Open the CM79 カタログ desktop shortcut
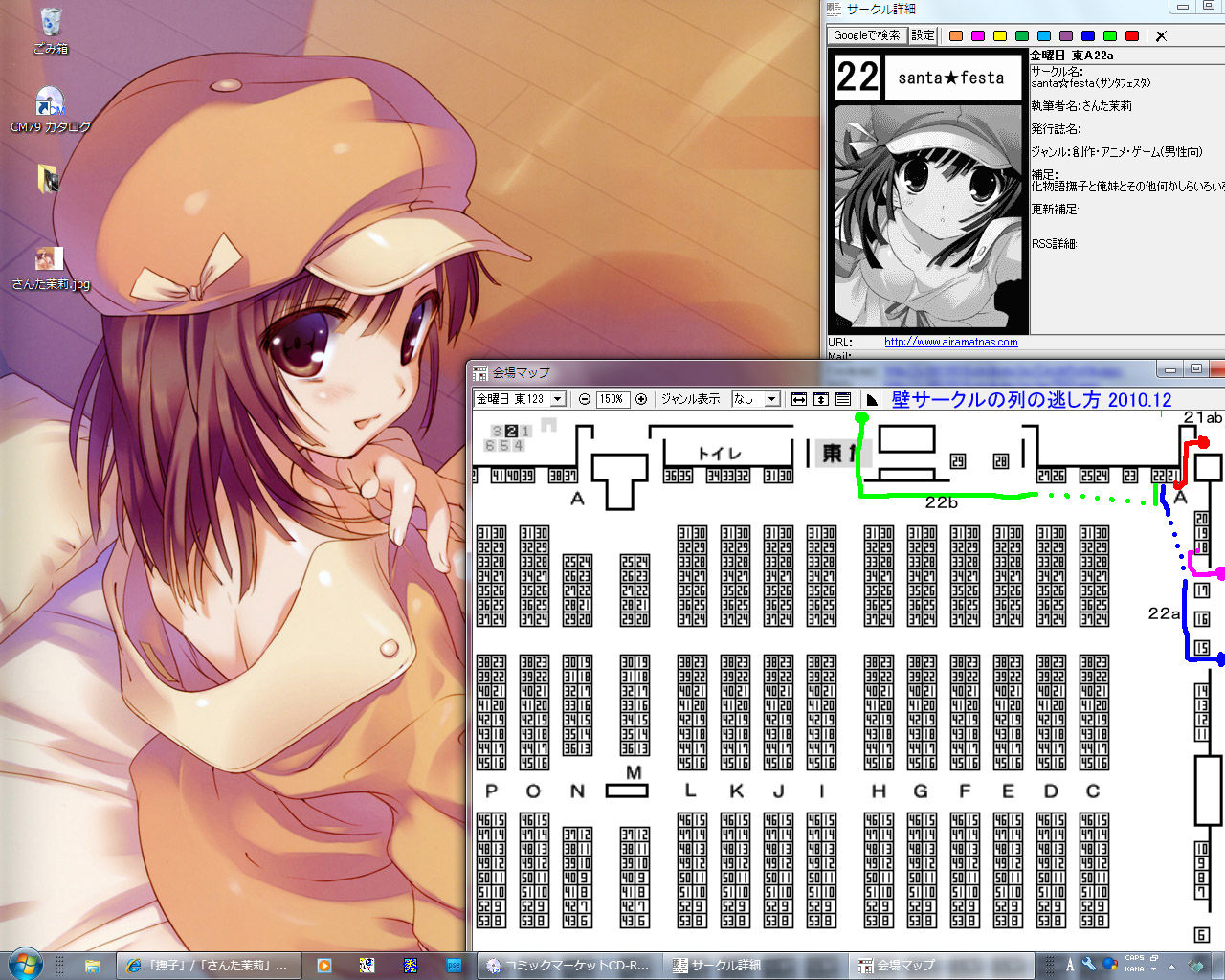The height and width of the screenshot is (980, 1225). [51, 109]
